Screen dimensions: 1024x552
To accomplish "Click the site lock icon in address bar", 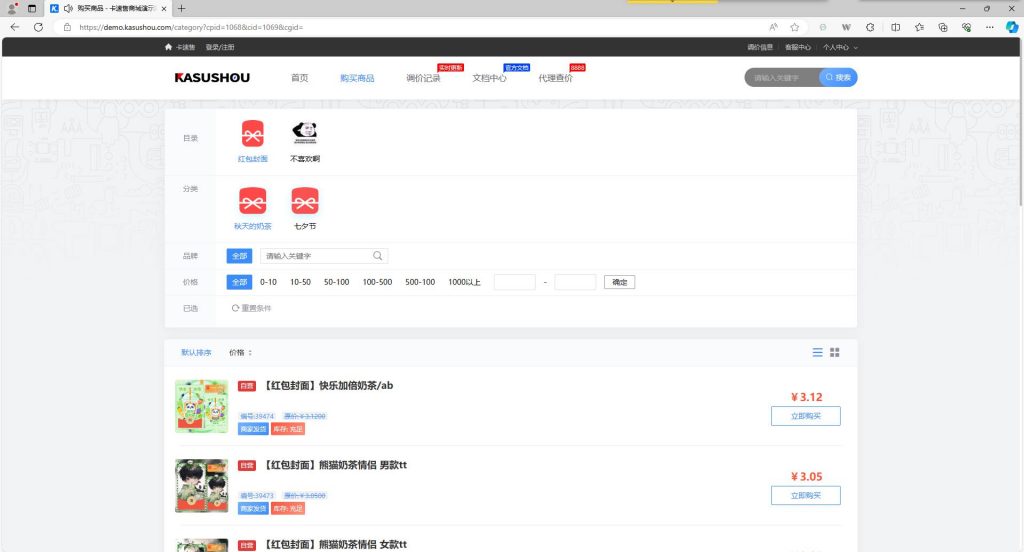I will coord(67,27).
